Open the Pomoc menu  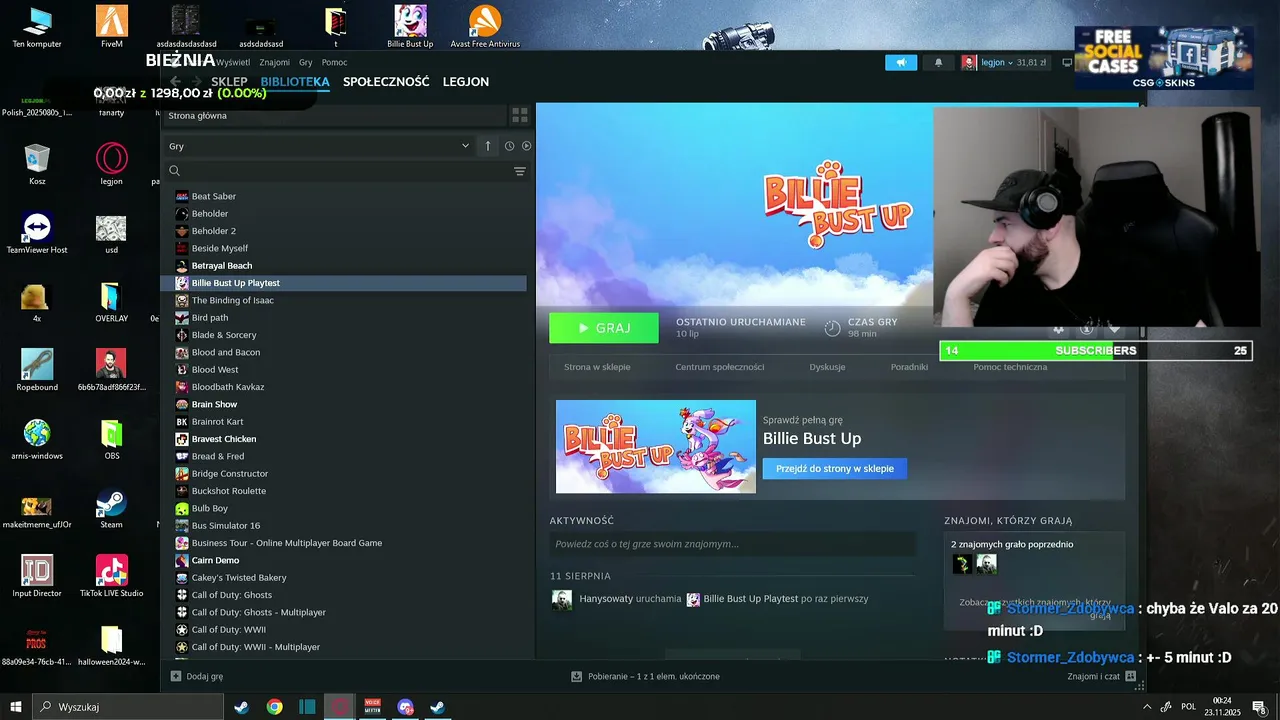click(x=335, y=62)
